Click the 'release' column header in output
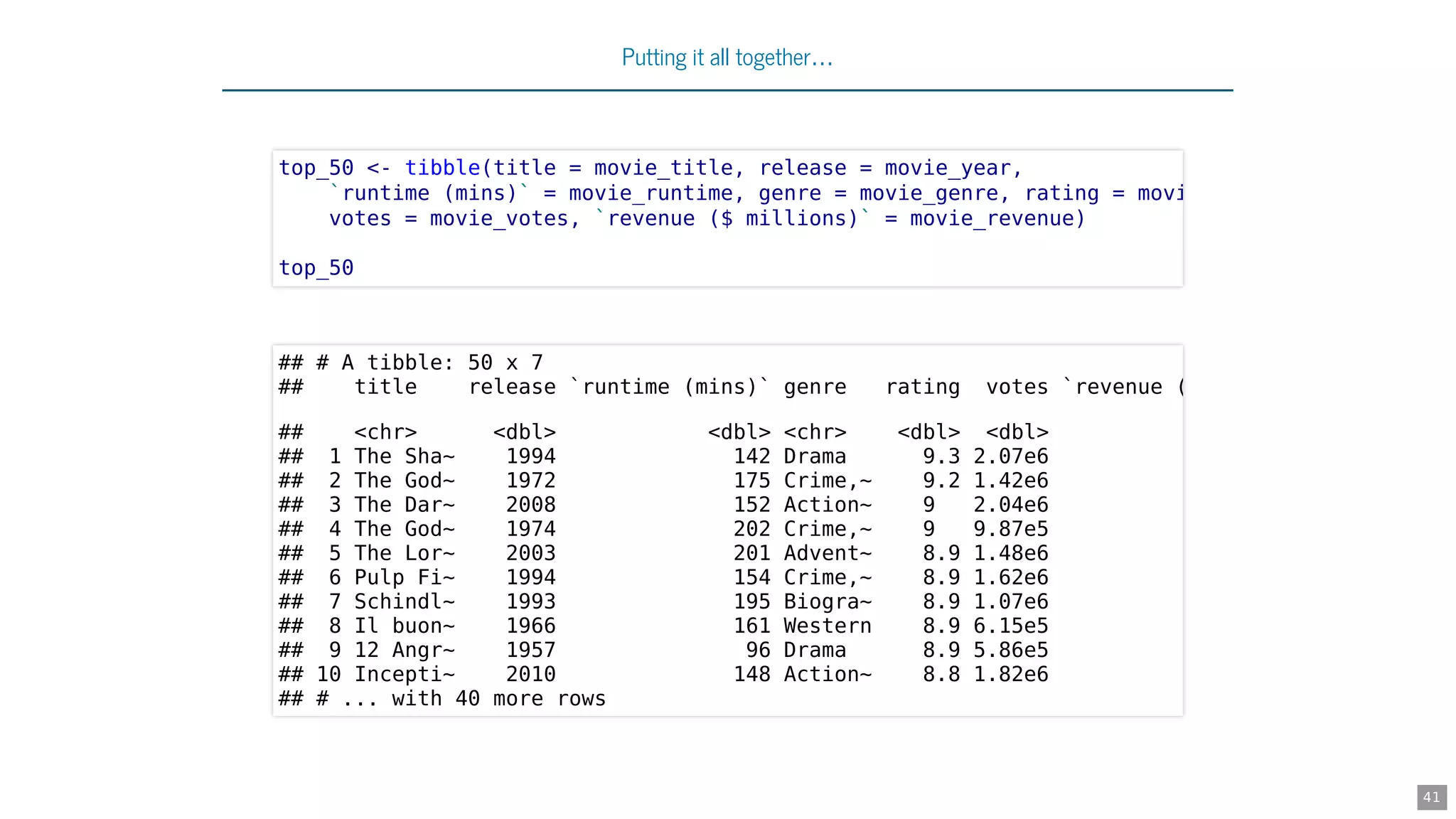1456x819 pixels. pyautogui.click(x=512, y=387)
